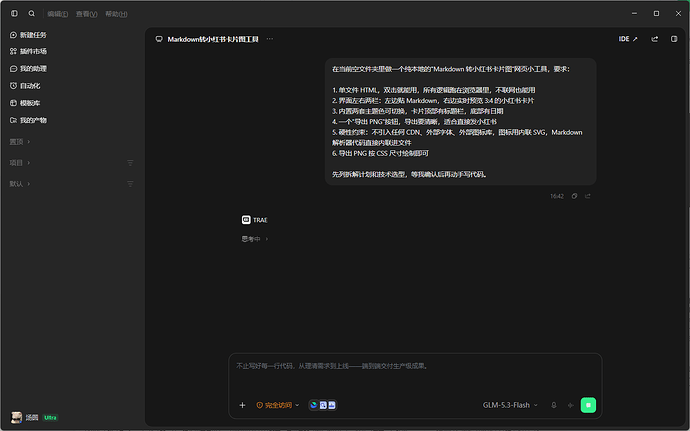Click the 自动化 alarm clock icon

(x=13, y=86)
